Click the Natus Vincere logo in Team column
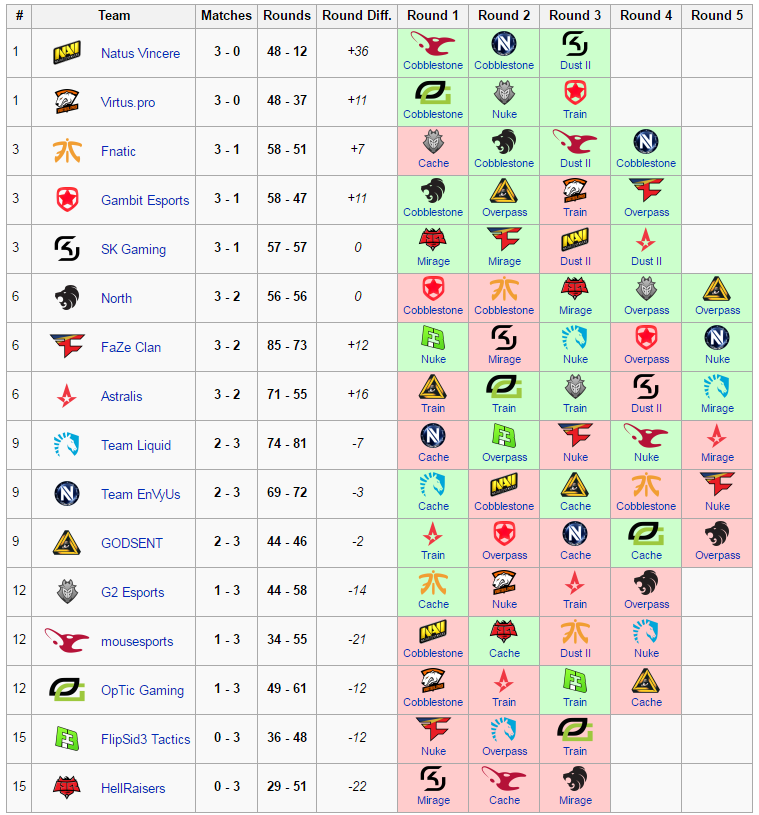 pos(67,53)
